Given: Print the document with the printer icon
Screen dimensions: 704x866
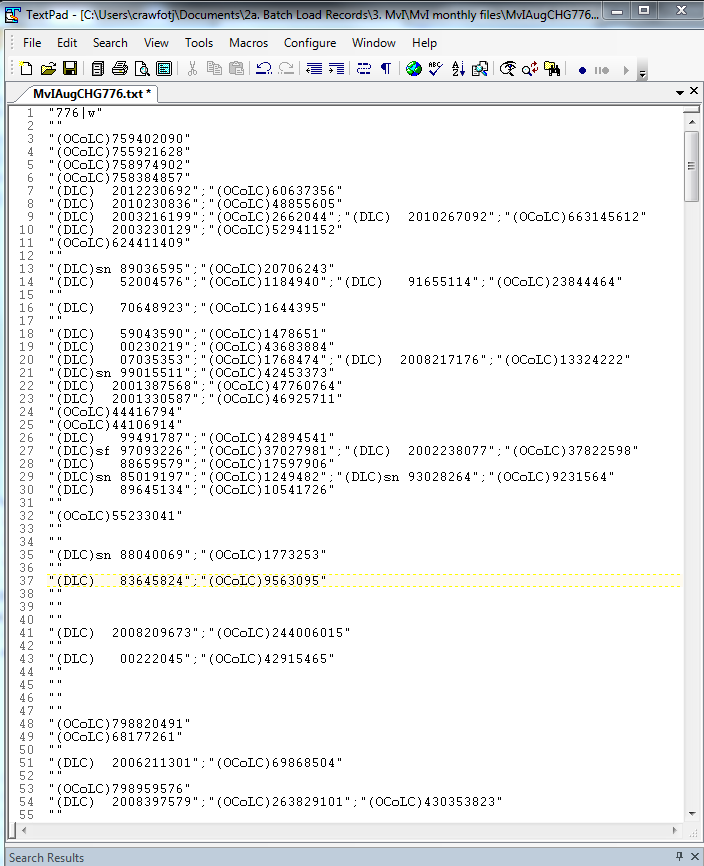Looking at the screenshot, I should coord(120,69).
